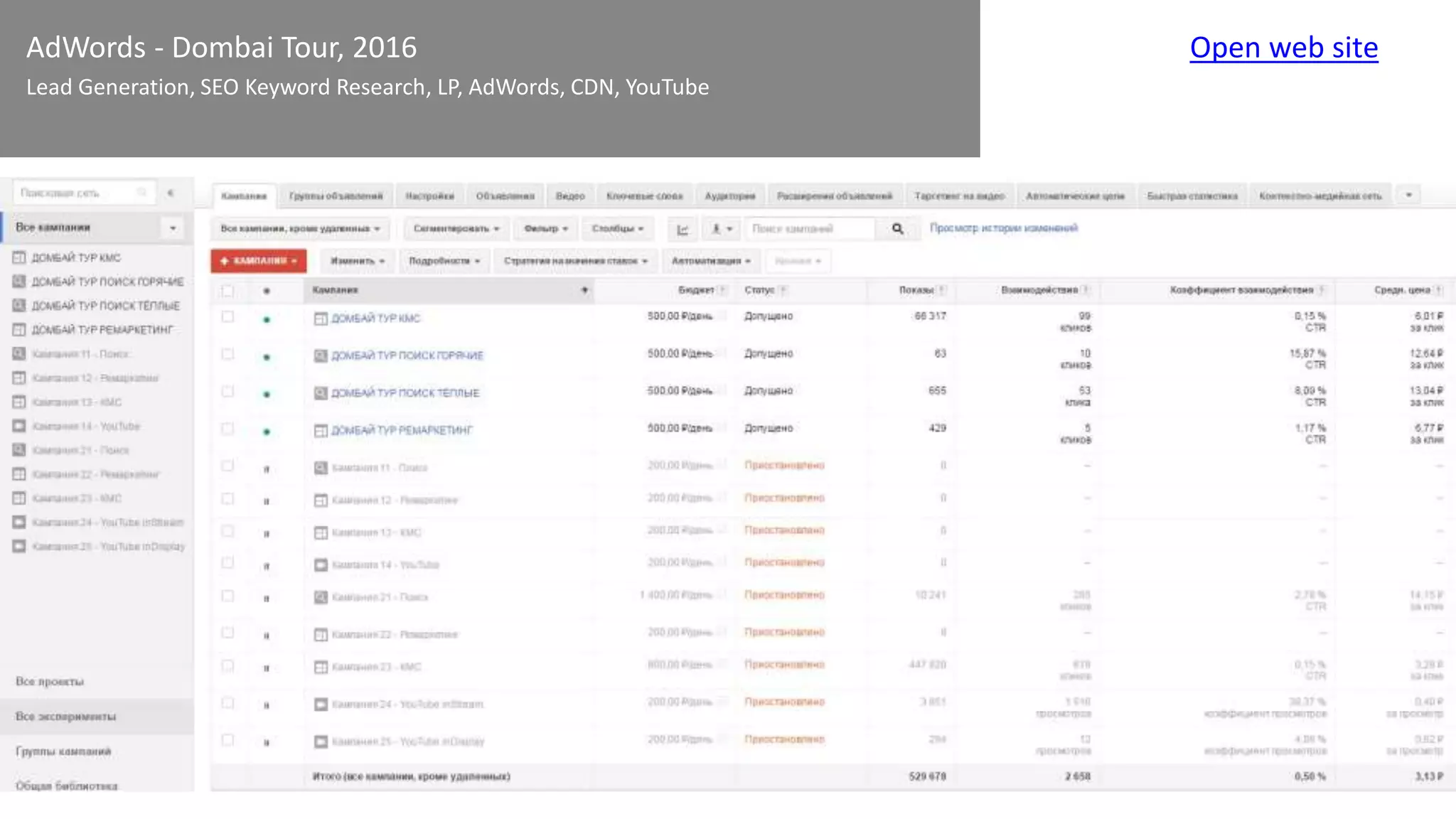Click the magnifier search button
This screenshot has height=819, width=1456.
point(897,229)
